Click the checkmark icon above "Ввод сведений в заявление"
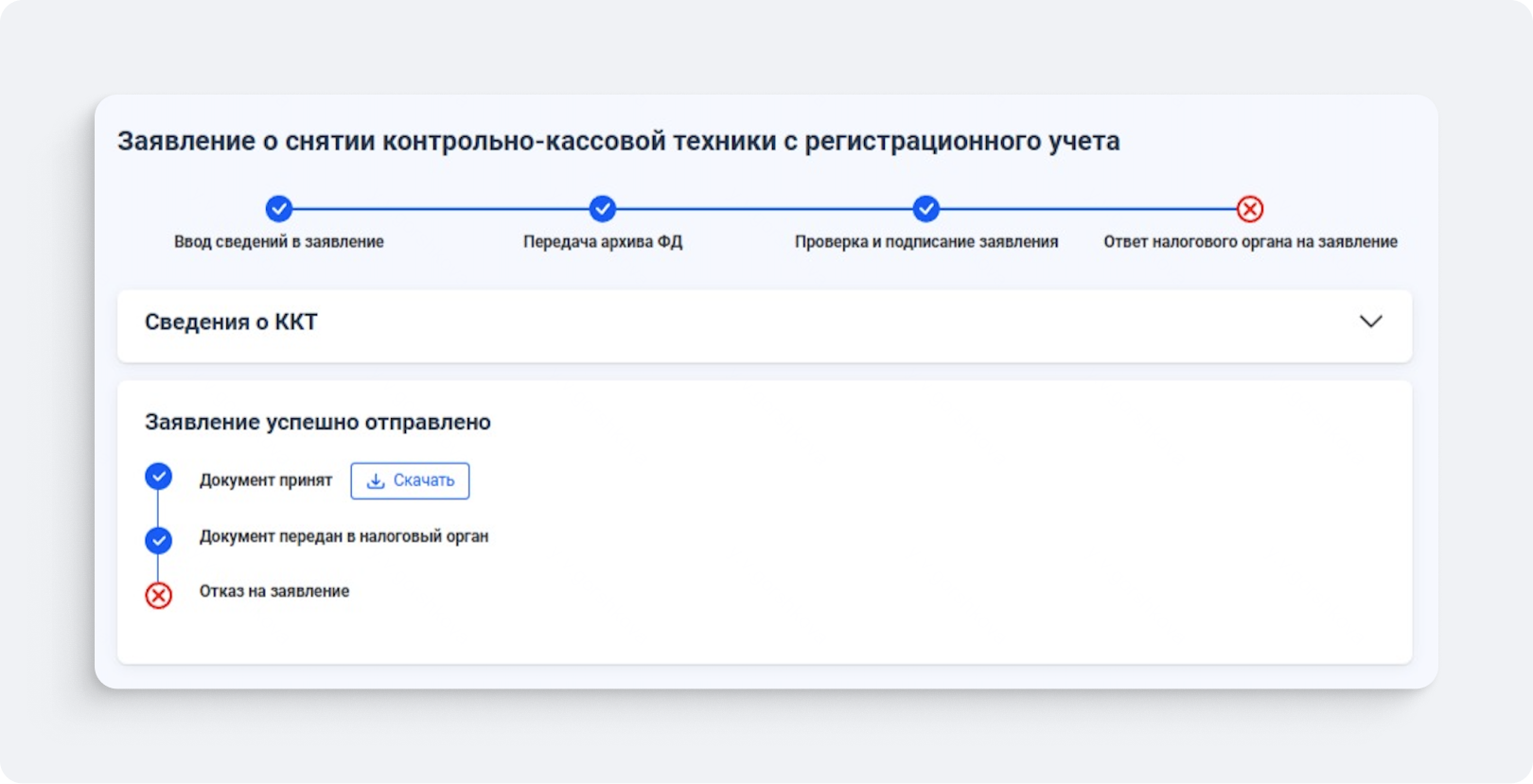Viewport: 1533px width, 784px height. (278, 209)
